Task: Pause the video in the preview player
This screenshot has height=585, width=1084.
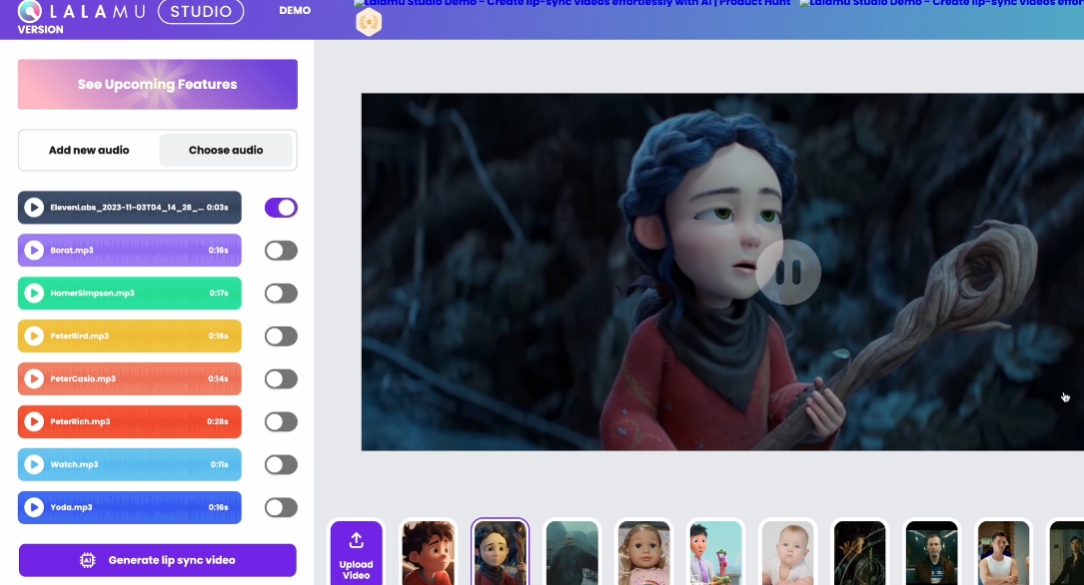Action: (788, 272)
